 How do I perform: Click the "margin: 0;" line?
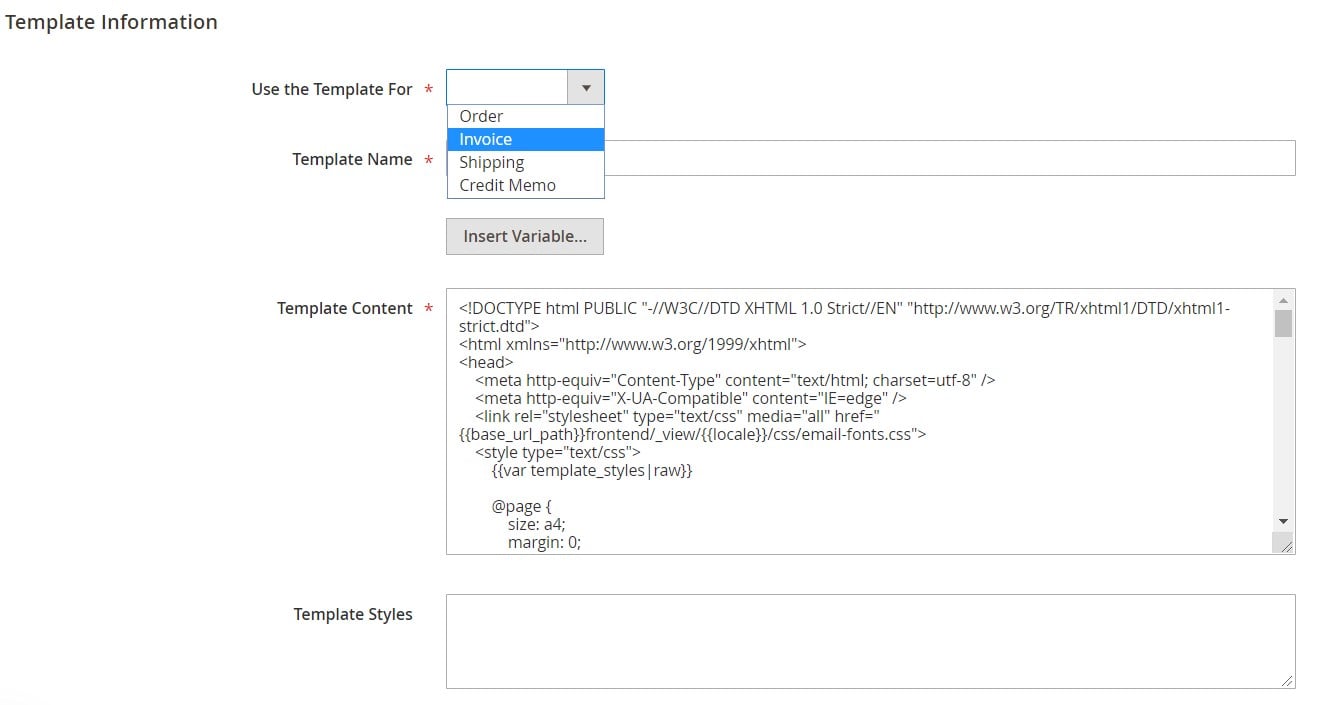(544, 542)
